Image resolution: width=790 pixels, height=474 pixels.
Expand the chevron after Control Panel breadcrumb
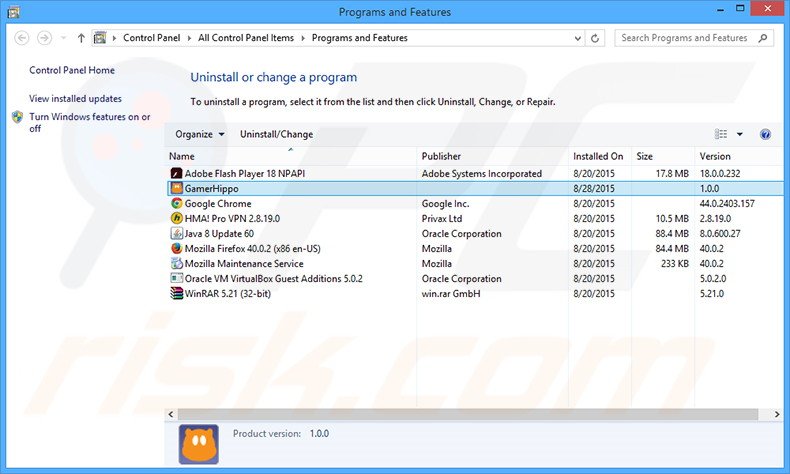click(189, 38)
